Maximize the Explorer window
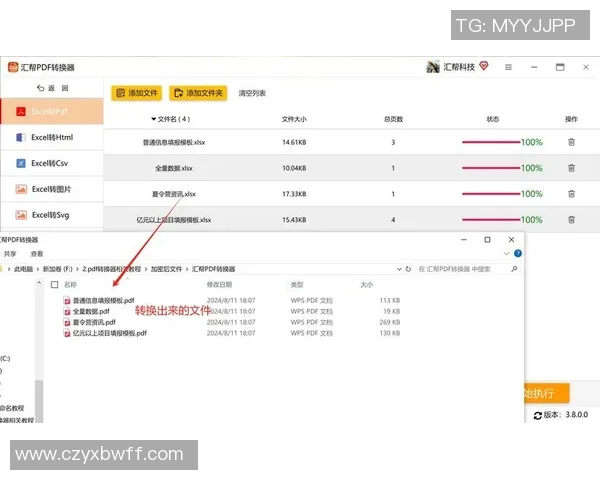The image size is (600, 480). coord(487,240)
